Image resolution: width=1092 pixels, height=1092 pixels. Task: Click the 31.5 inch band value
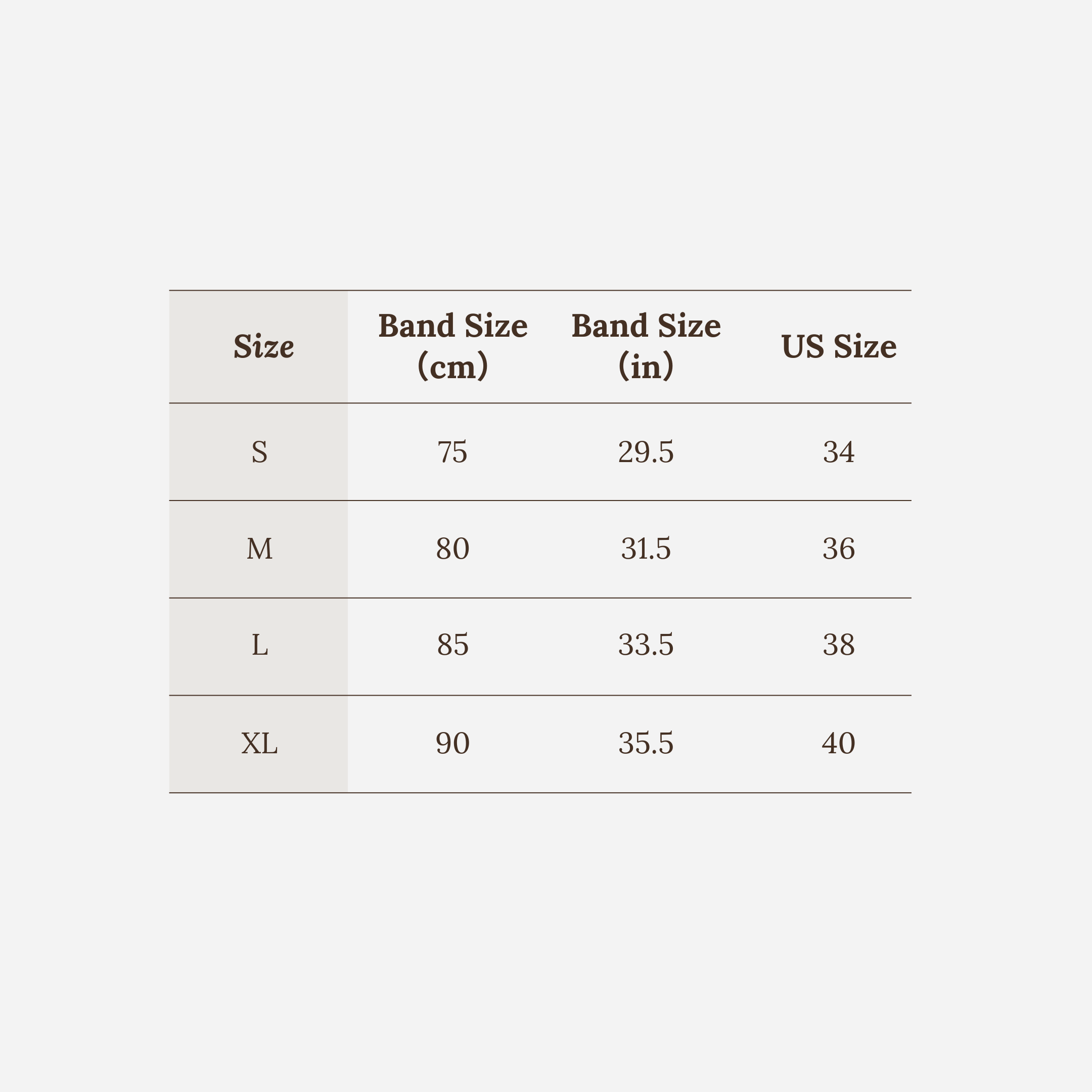click(646, 549)
